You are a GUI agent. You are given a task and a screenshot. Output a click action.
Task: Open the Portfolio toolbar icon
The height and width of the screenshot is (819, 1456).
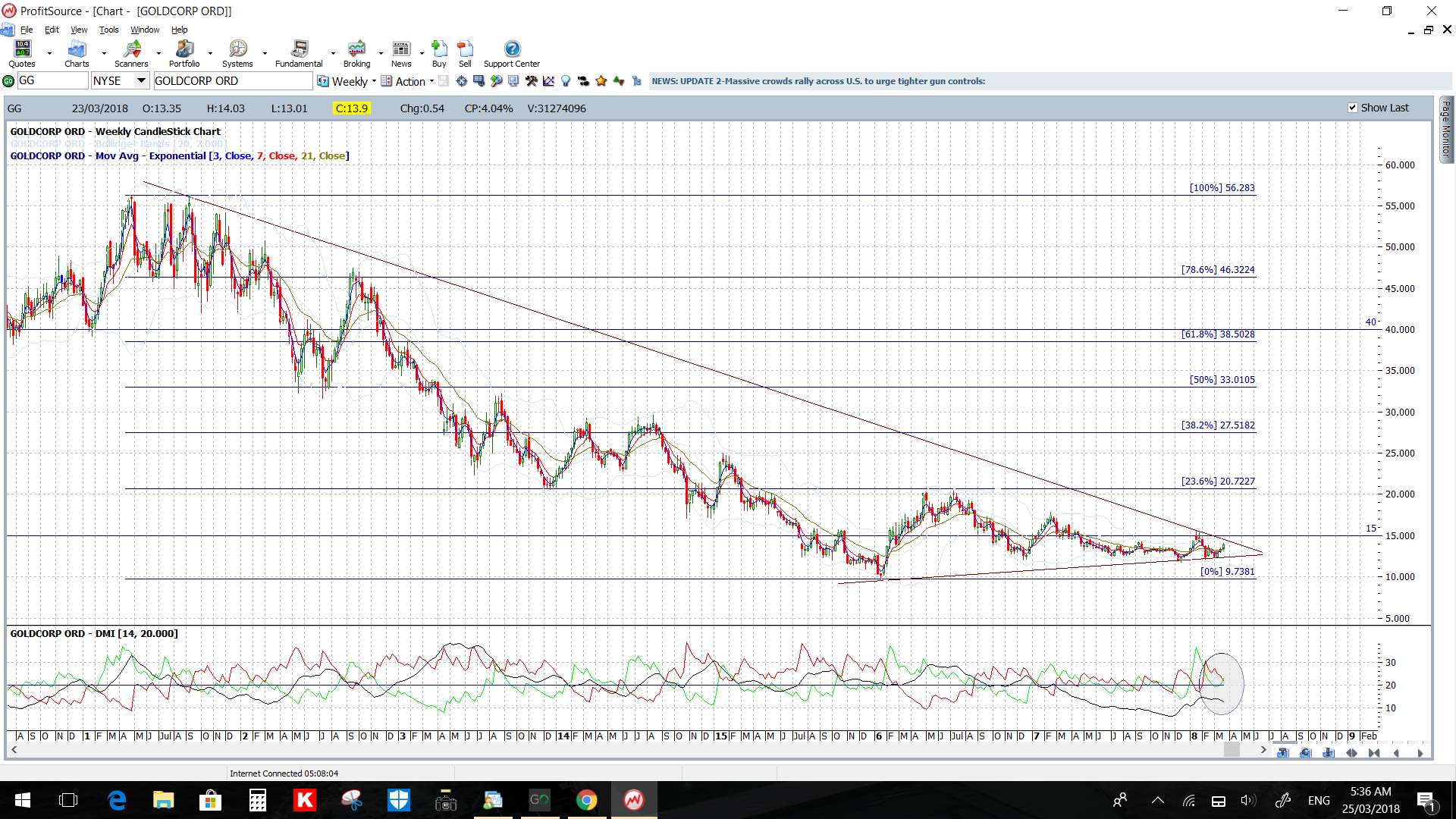click(x=184, y=49)
